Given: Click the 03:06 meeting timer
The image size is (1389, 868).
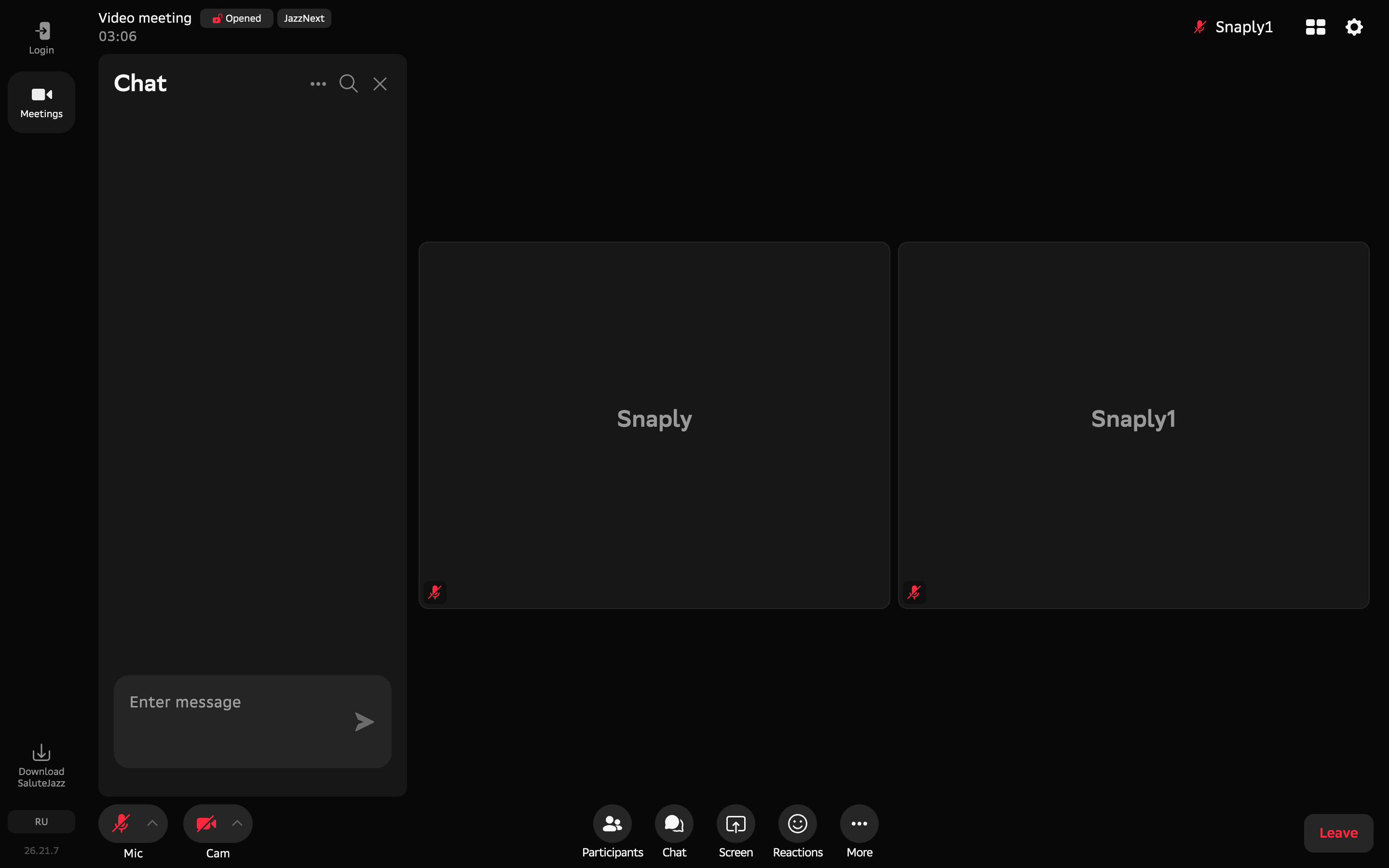Looking at the screenshot, I should [118, 36].
